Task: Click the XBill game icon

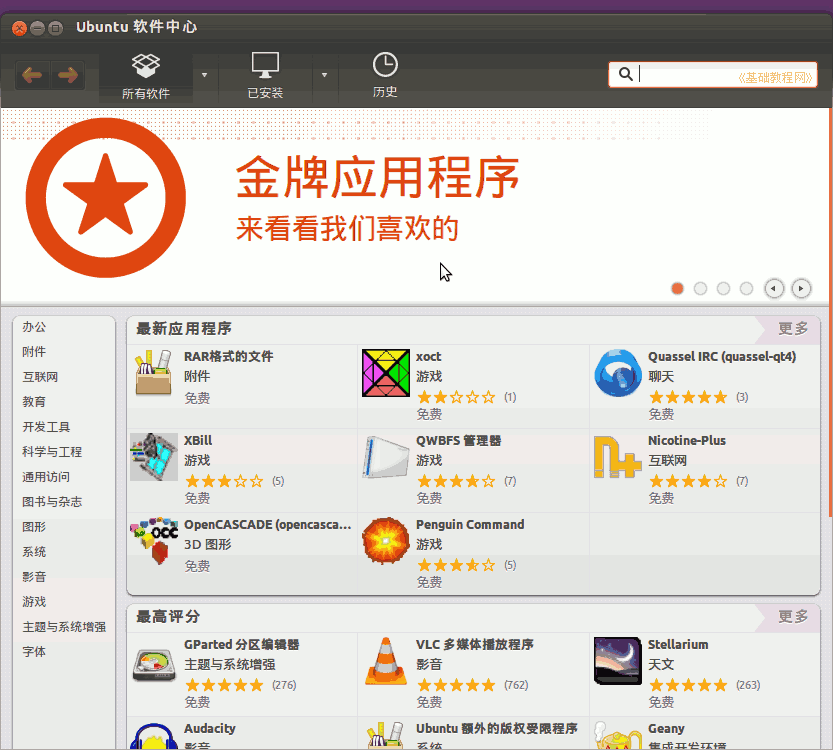Action: pos(154,457)
